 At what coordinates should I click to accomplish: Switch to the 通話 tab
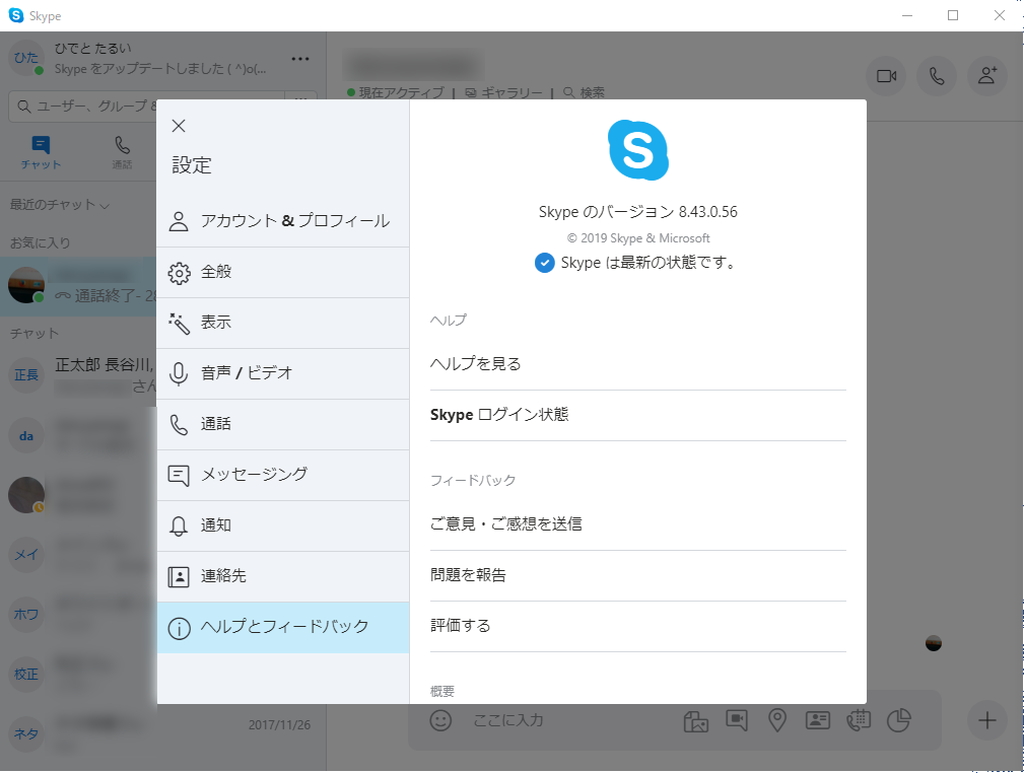click(122, 152)
